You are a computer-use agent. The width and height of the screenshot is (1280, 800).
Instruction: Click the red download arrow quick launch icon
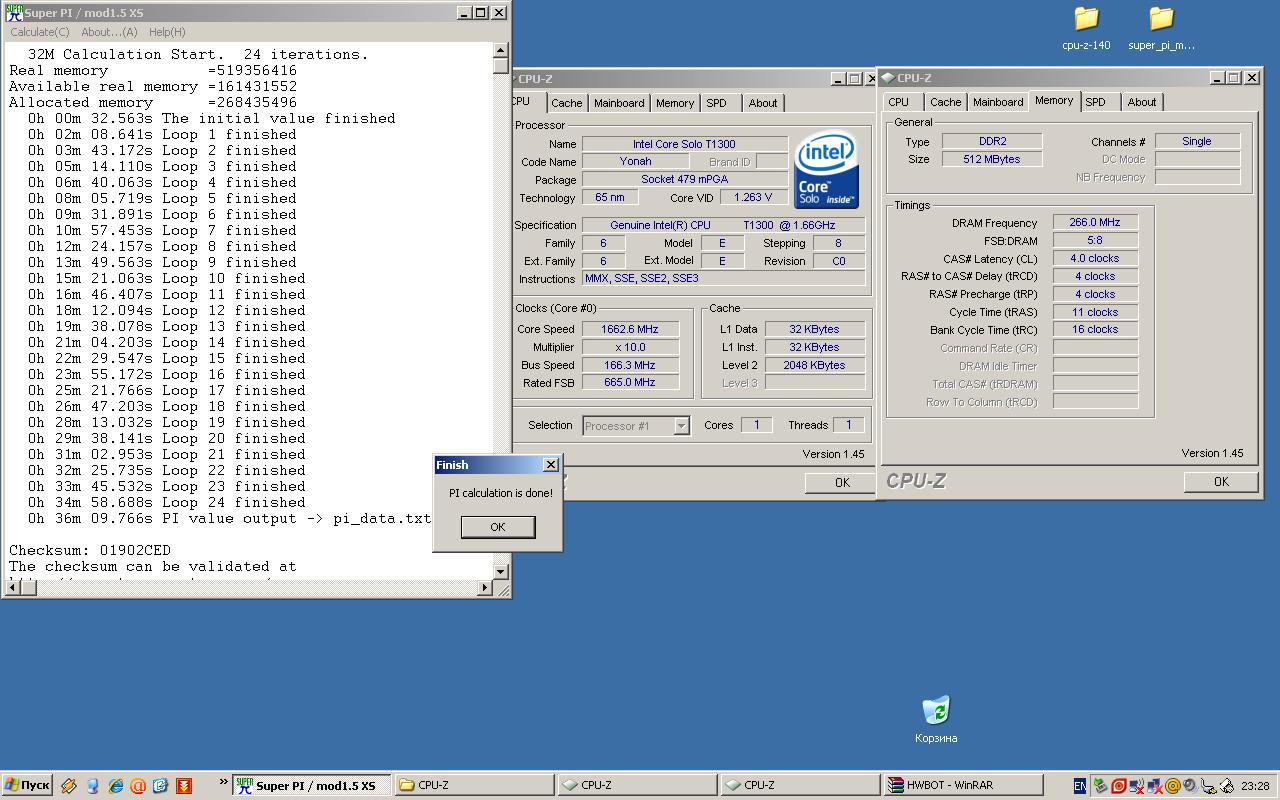pos(184,786)
